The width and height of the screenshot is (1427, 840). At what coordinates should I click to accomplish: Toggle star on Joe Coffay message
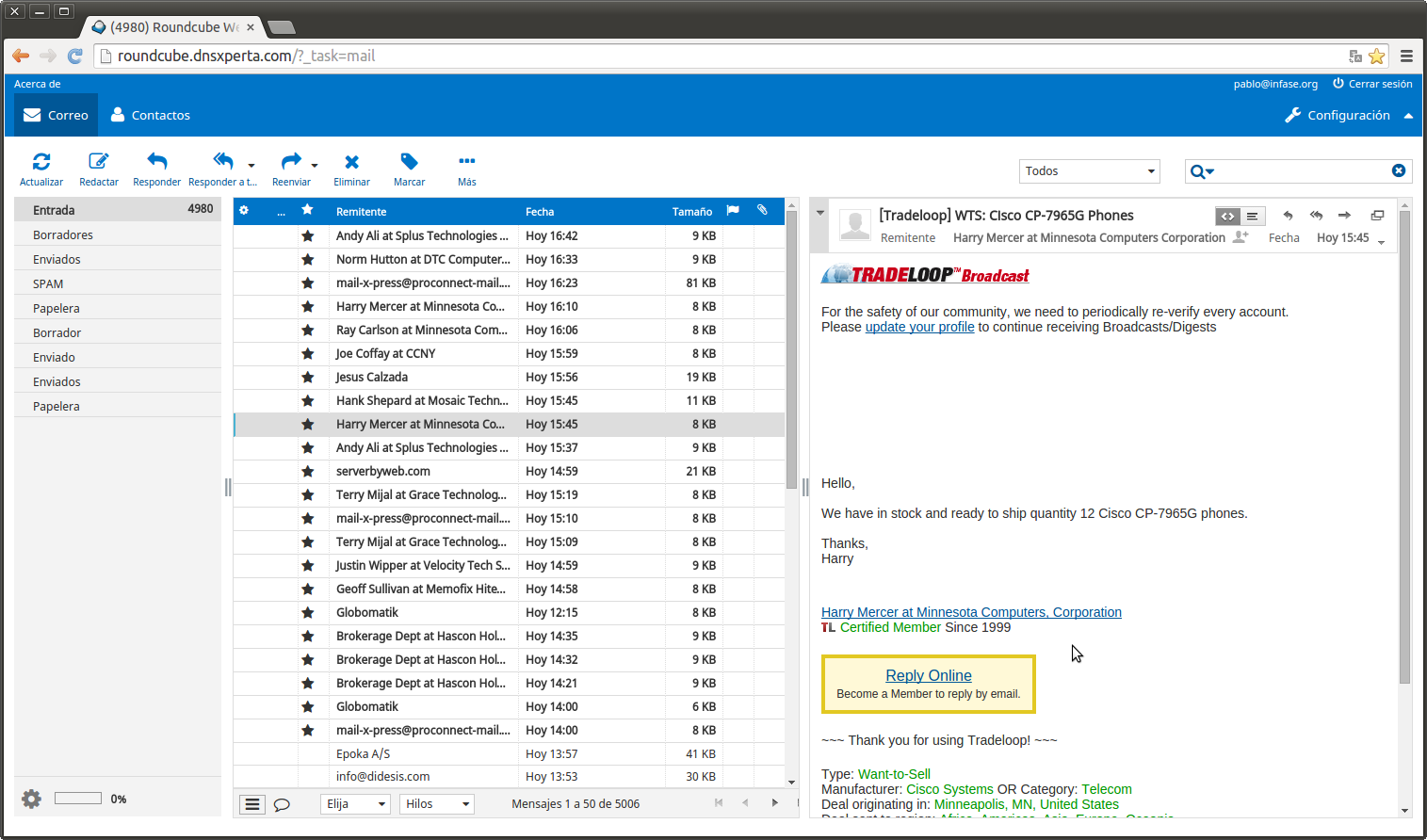tap(307, 353)
